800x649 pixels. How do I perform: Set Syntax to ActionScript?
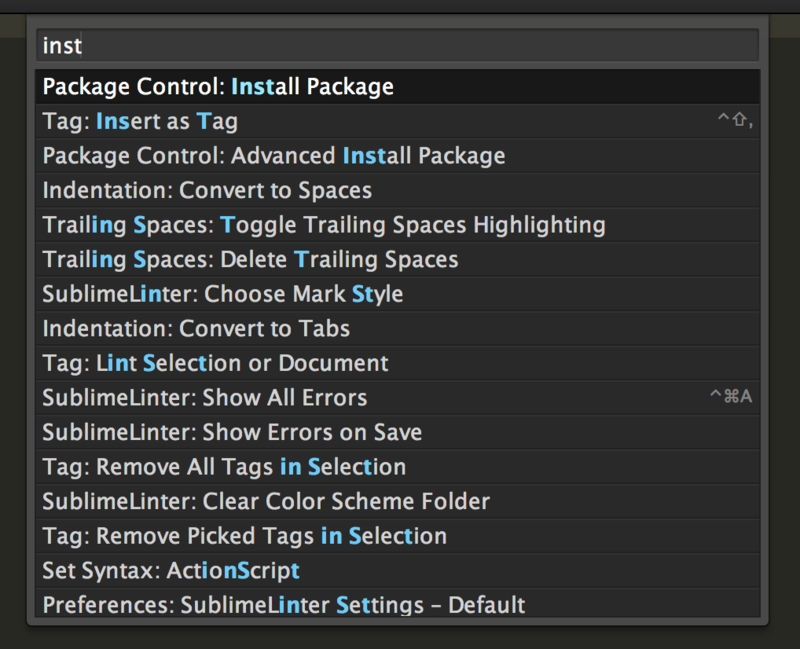click(x=171, y=571)
